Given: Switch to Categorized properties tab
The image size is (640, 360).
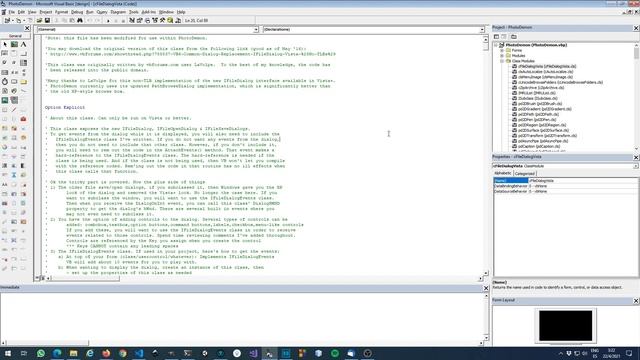Looking at the screenshot, I should pos(524,173).
